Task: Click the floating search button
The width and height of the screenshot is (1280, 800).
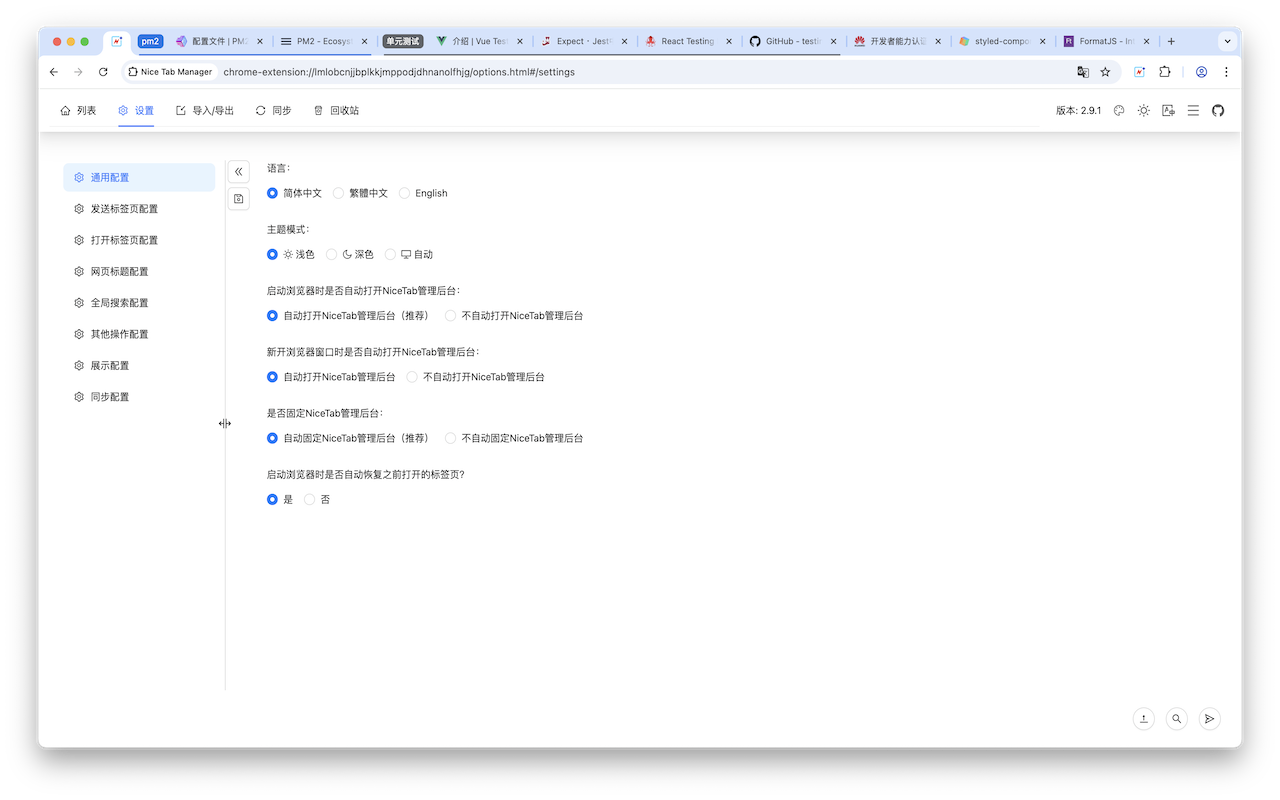Action: (1177, 718)
